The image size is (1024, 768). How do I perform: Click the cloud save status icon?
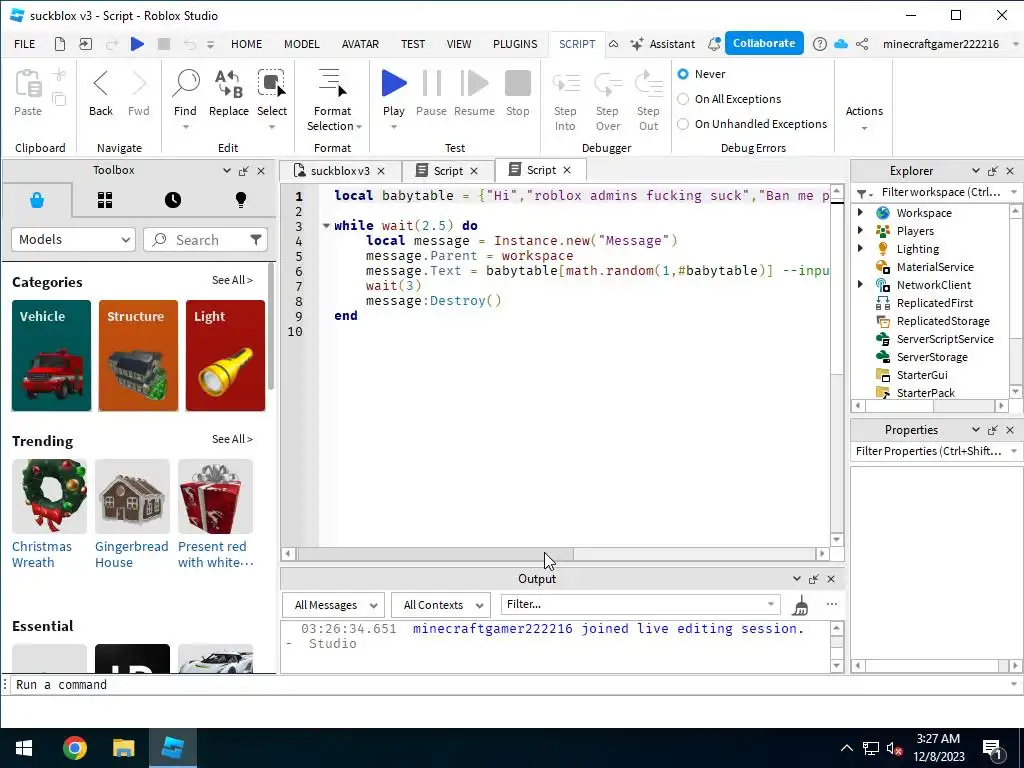point(841,44)
